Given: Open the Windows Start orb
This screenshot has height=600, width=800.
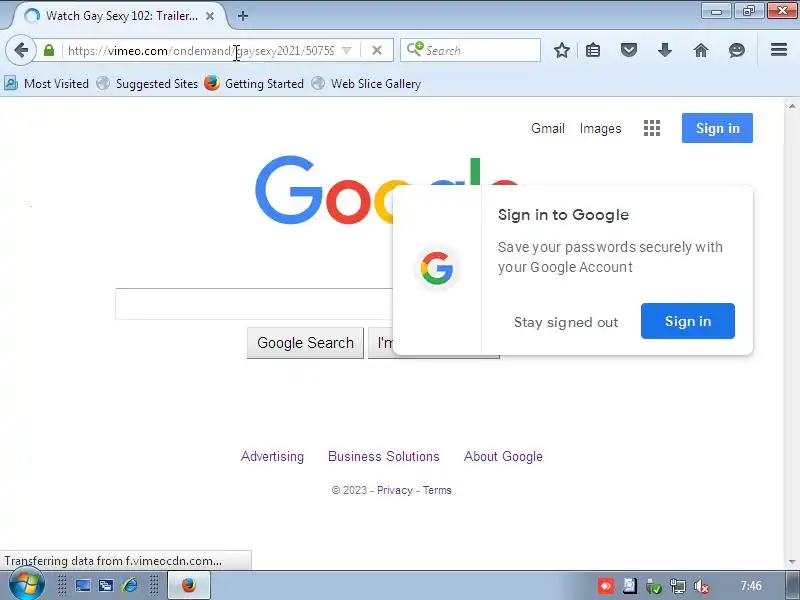Looking at the screenshot, I should coord(27,585).
